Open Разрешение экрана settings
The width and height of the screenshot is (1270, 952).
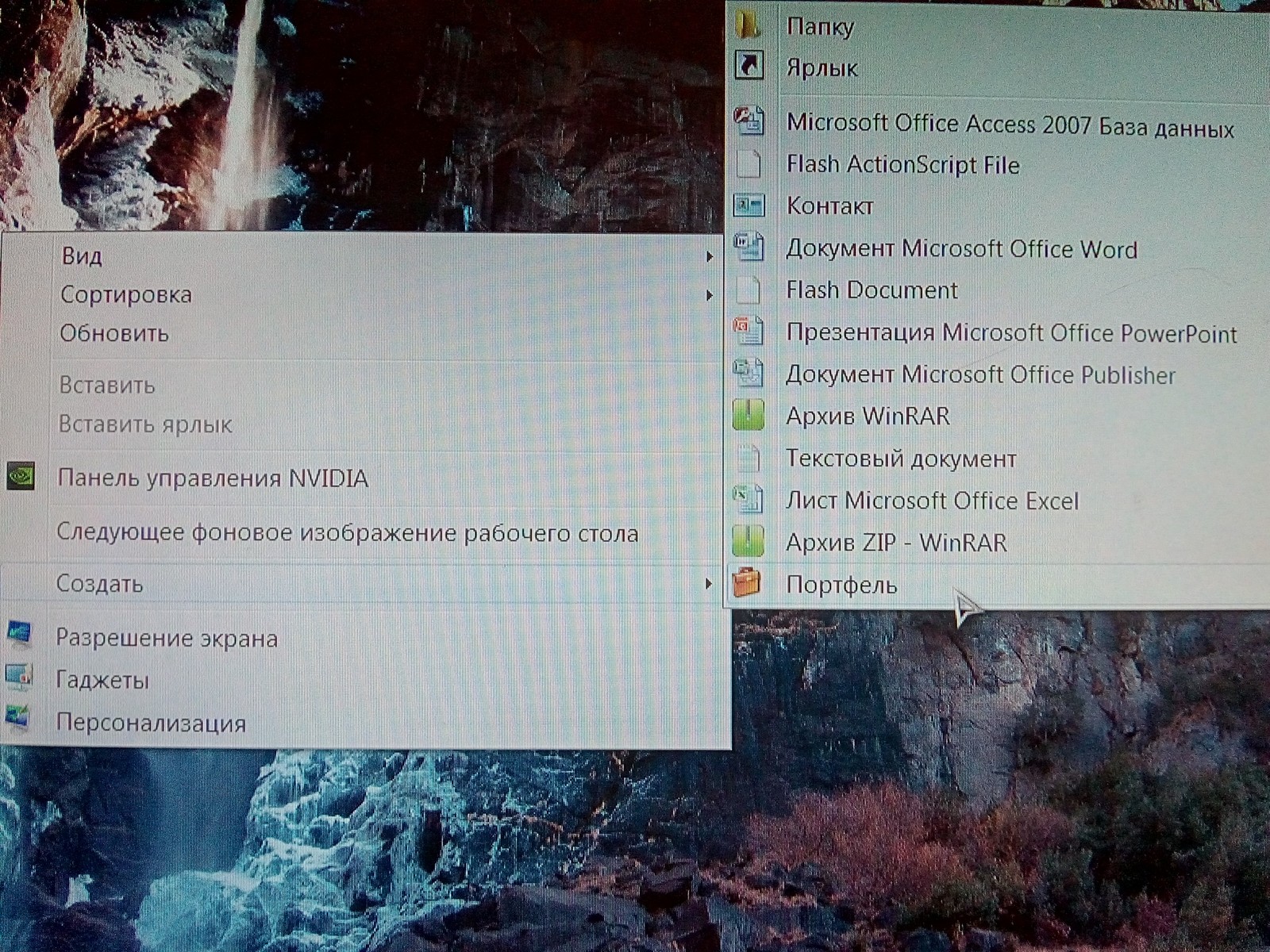[x=167, y=639]
